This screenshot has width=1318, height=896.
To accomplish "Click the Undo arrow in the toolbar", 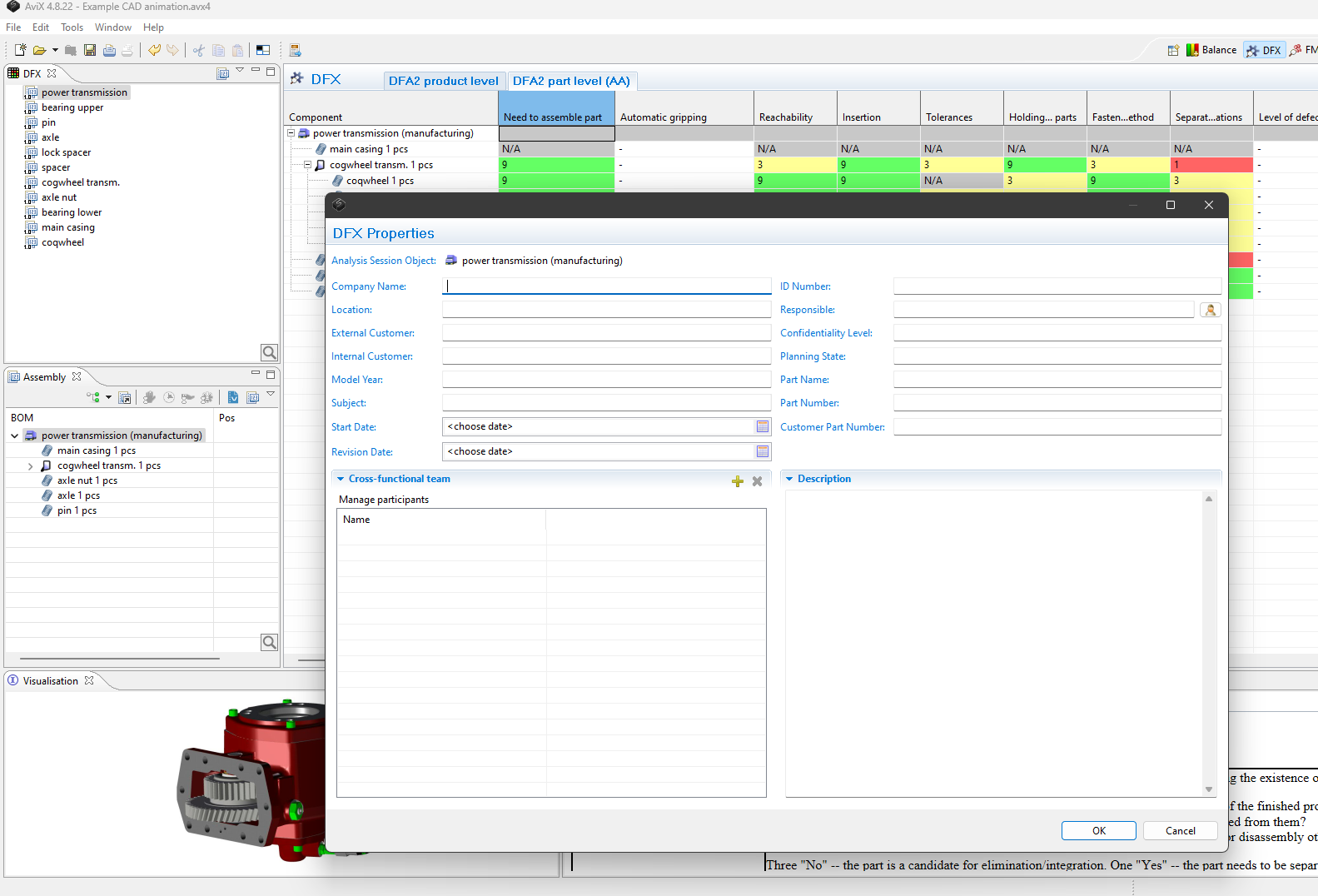I will tap(154, 51).
